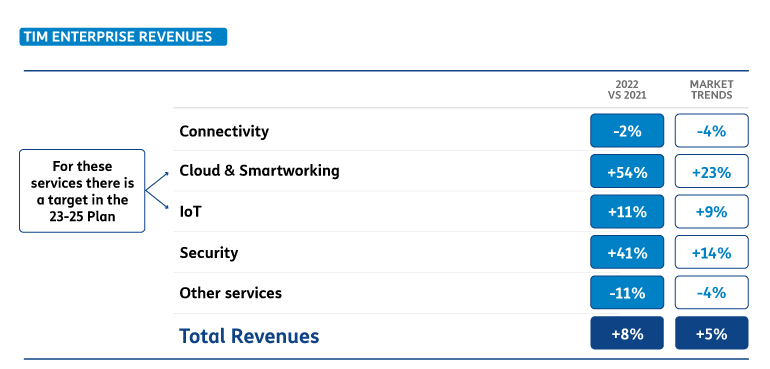Click the +5% total market trends box
770x369 pixels.
712,333
